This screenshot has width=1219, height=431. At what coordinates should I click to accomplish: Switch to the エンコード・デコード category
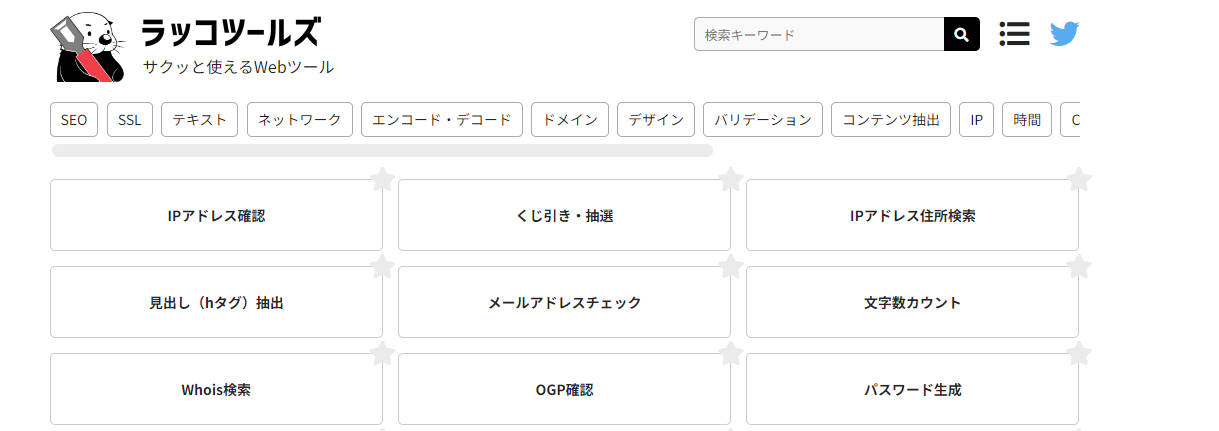click(442, 120)
